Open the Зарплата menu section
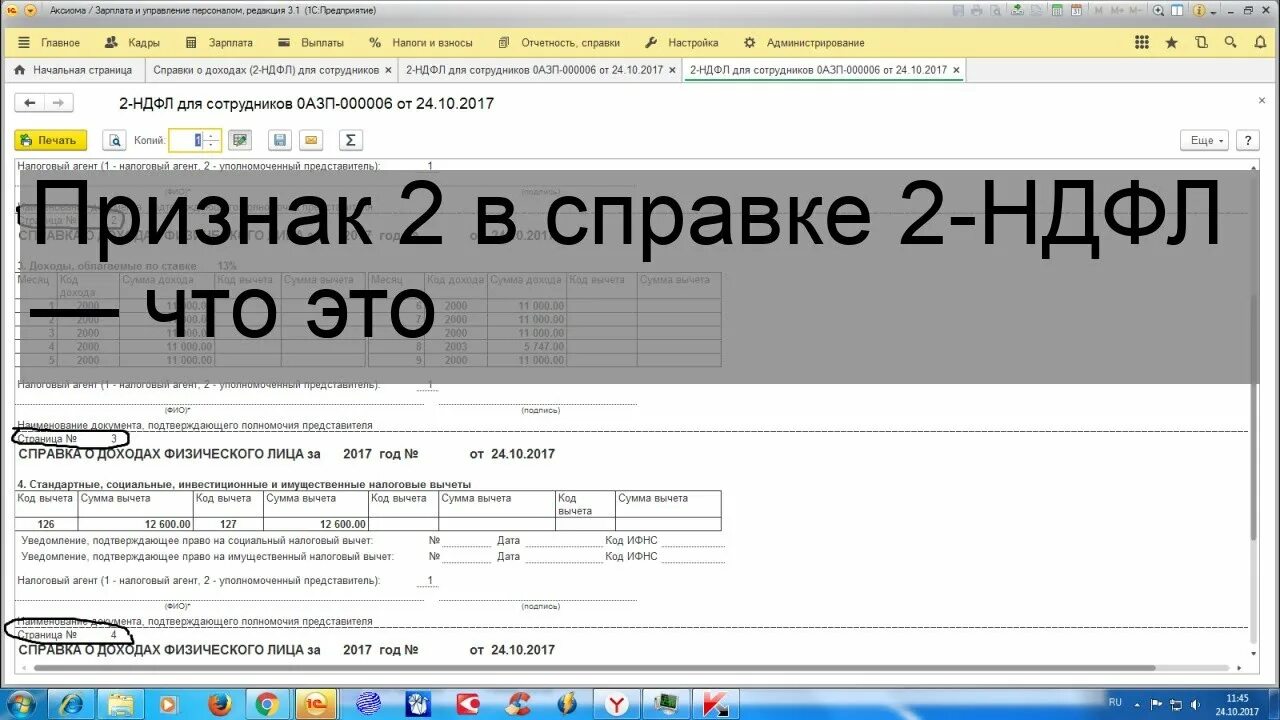 (220, 43)
